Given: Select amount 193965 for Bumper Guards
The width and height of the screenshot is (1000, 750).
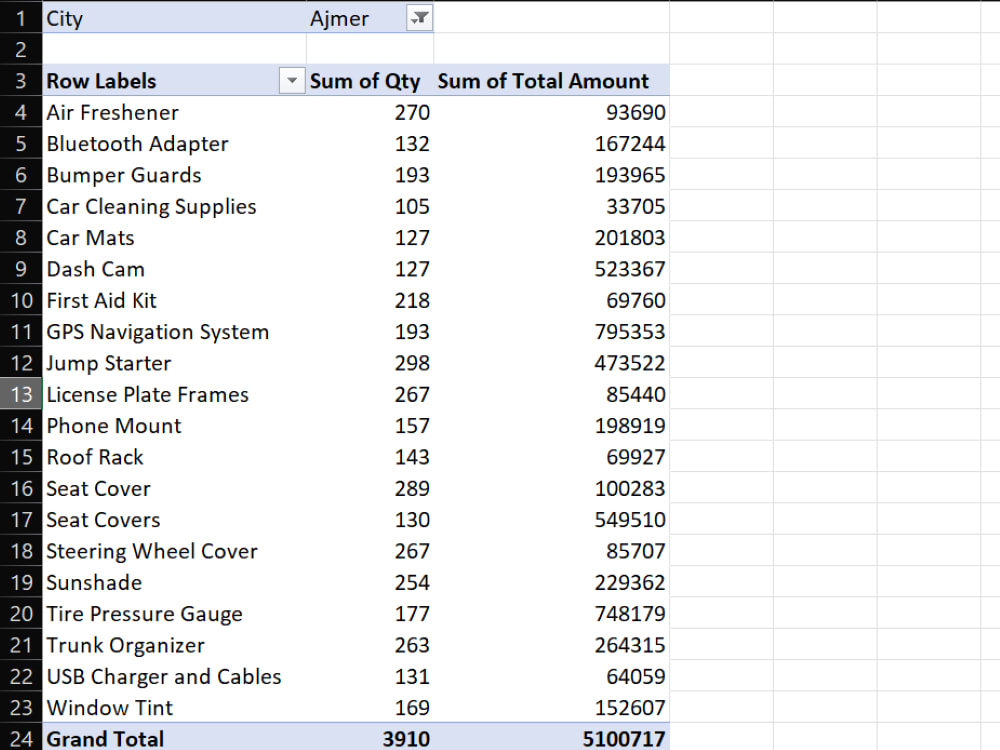Looking at the screenshot, I should coord(552,175).
